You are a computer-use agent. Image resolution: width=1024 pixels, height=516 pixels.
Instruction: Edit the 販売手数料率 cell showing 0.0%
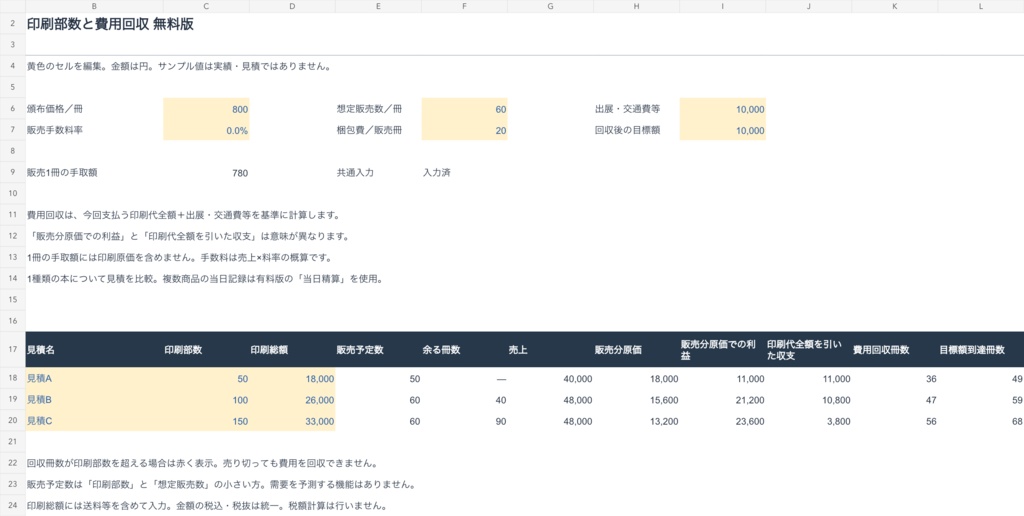point(206,130)
